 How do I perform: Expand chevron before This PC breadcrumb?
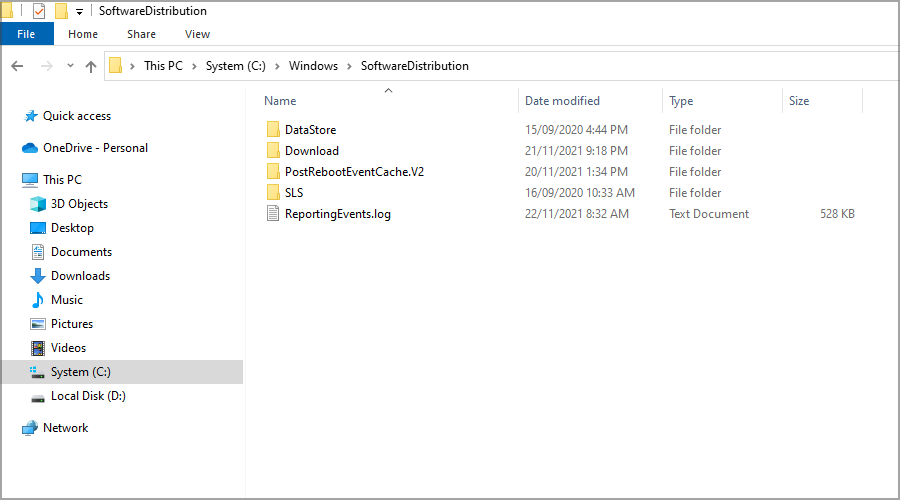pyautogui.click(x=132, y=67)
